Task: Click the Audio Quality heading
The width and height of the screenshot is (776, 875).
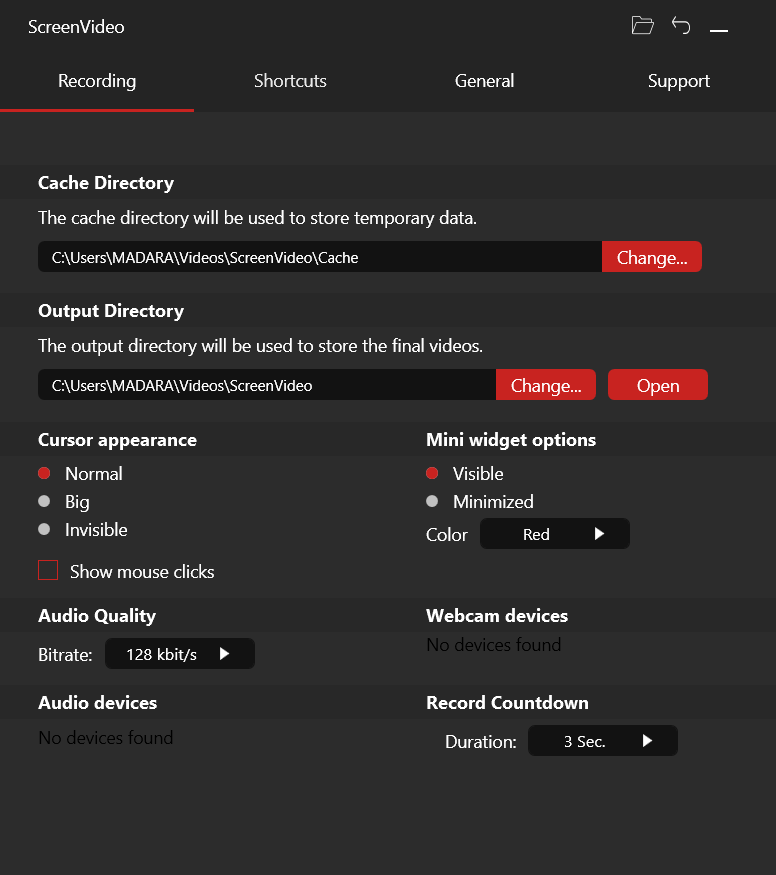Action: [x=97, y=616]
